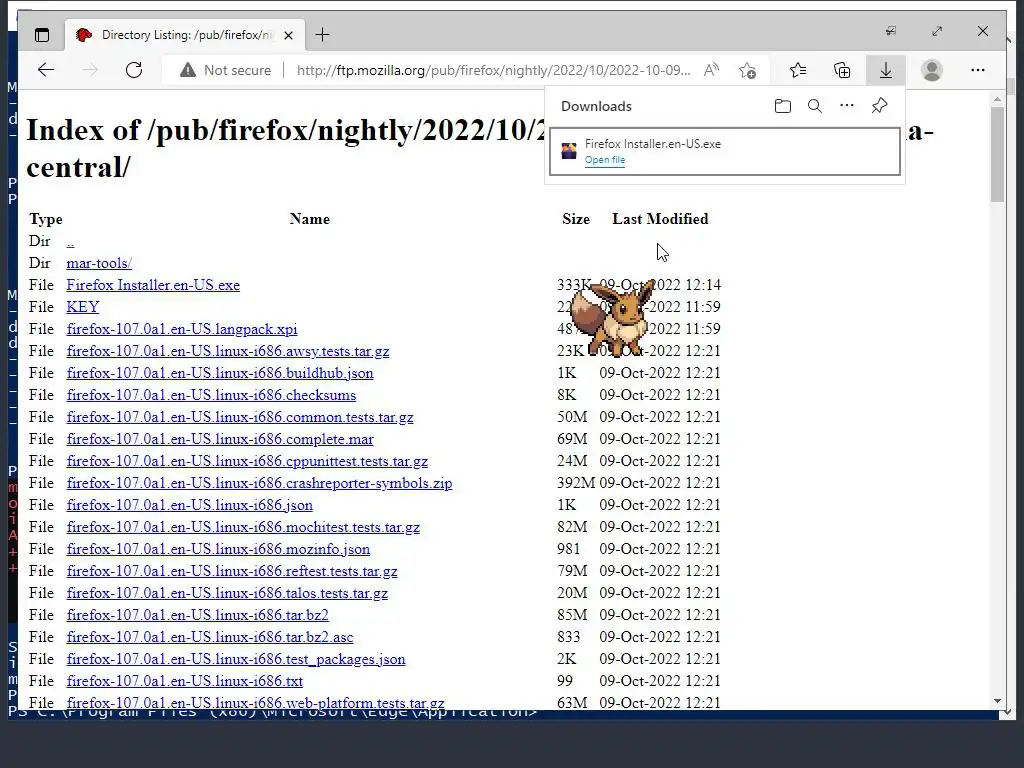
Task: Open the linux-i686.json link
Action: coord(189,505)
